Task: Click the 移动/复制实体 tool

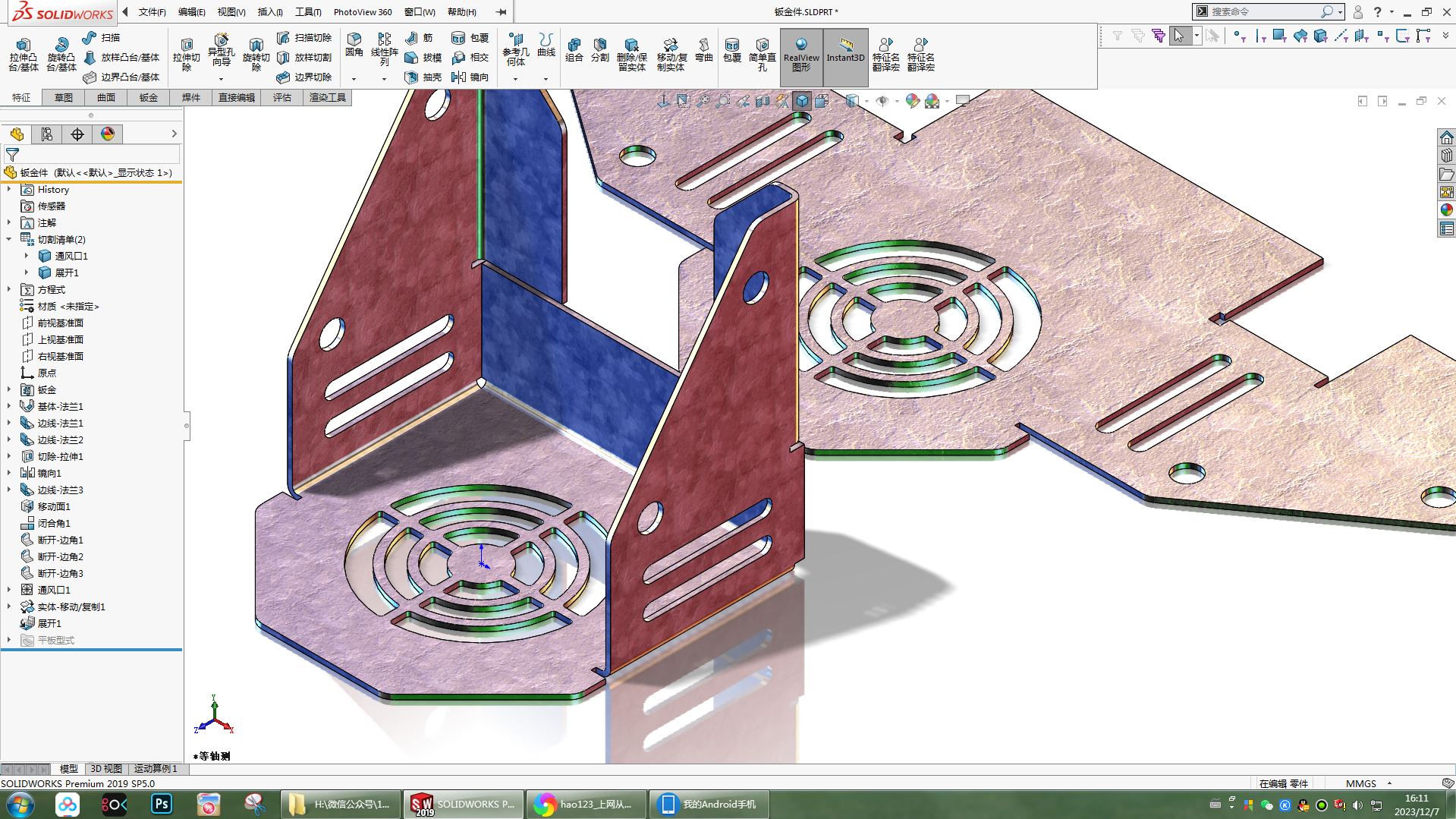Action: [671, 54]
